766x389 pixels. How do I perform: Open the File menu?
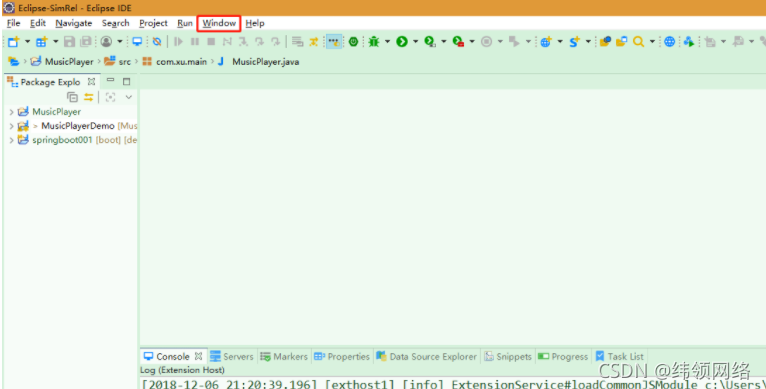(x=13, y=23)
